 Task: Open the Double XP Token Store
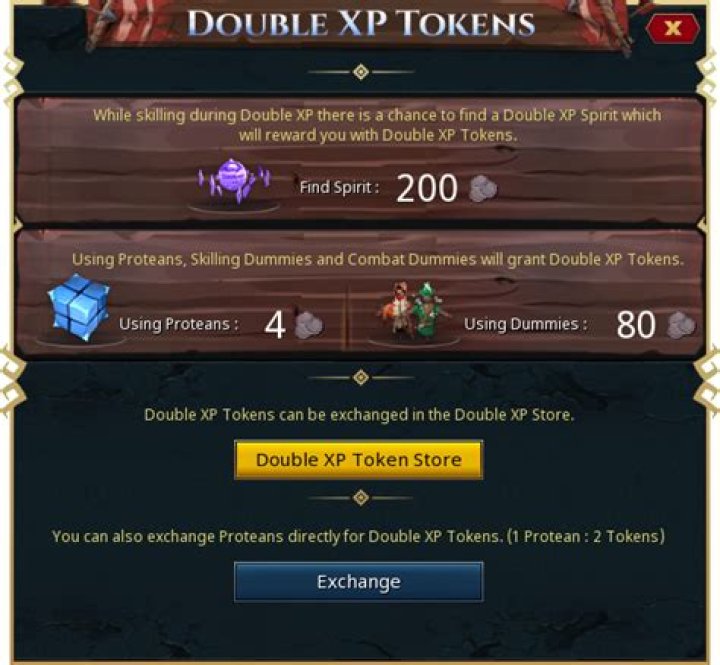(359, 460)
